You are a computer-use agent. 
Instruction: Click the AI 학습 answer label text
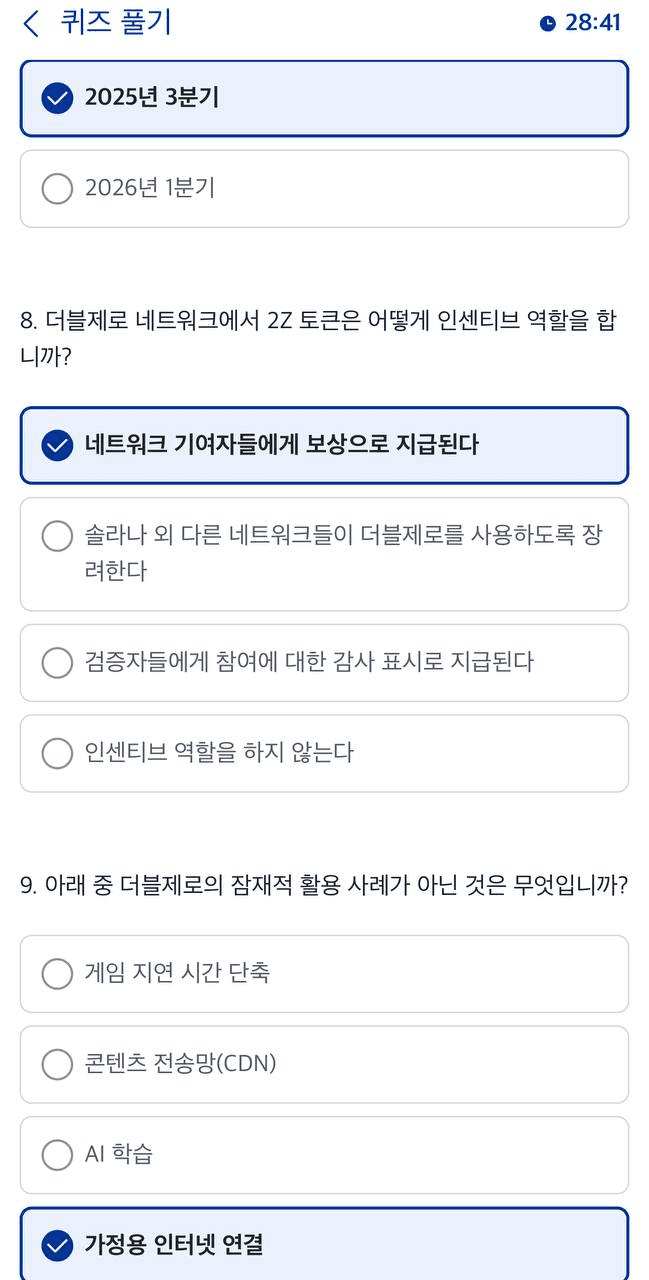coord(119,1155)
